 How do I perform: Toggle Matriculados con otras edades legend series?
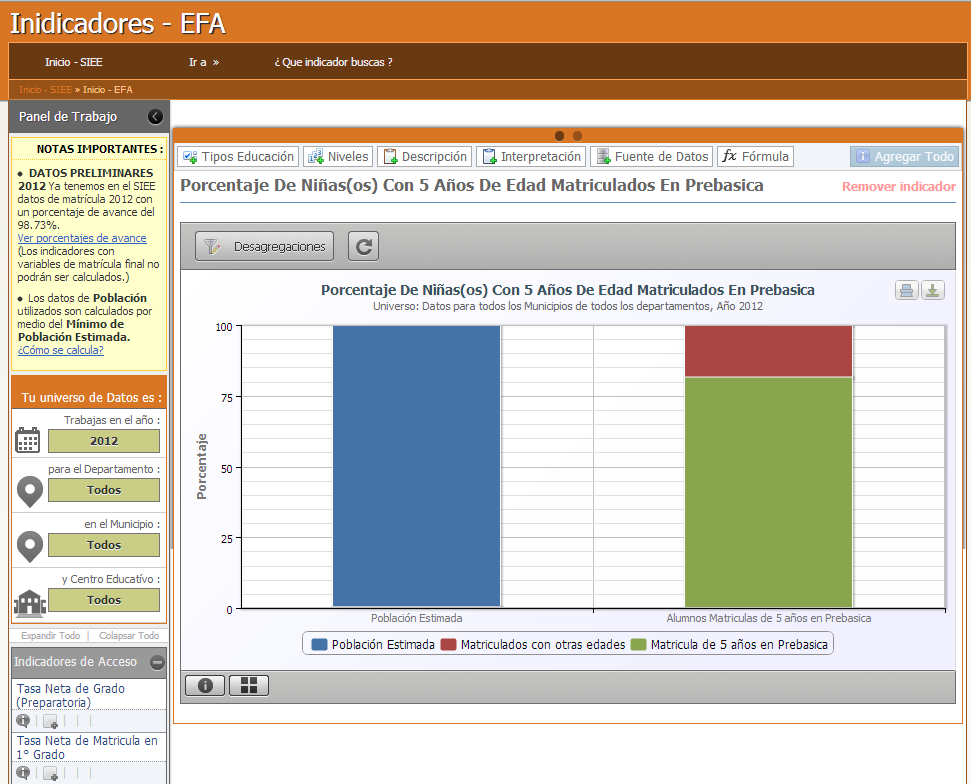(533, 645)
